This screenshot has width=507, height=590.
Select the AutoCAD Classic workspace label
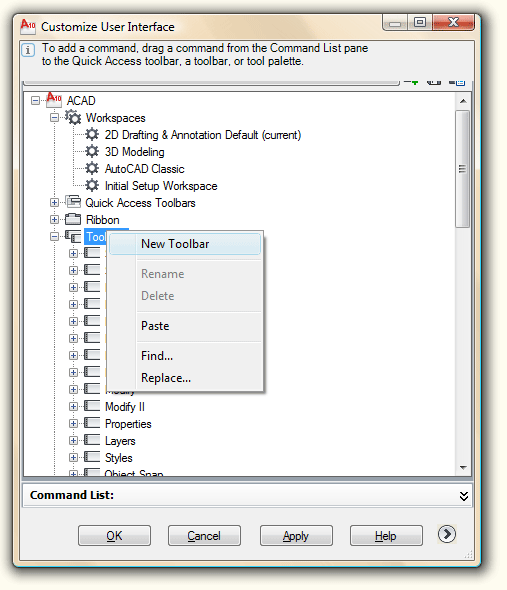tap(145, 169)
